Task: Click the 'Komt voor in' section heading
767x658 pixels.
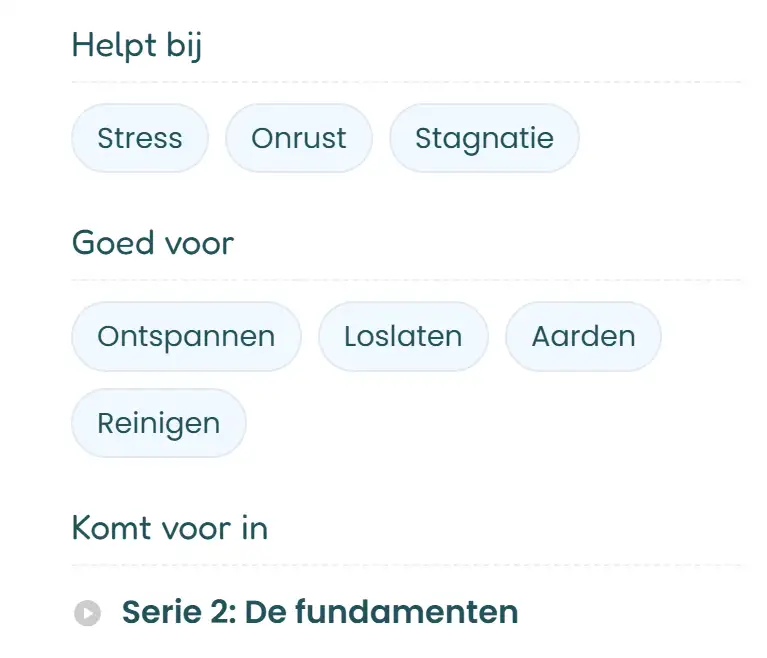Action: coord(170,528)
